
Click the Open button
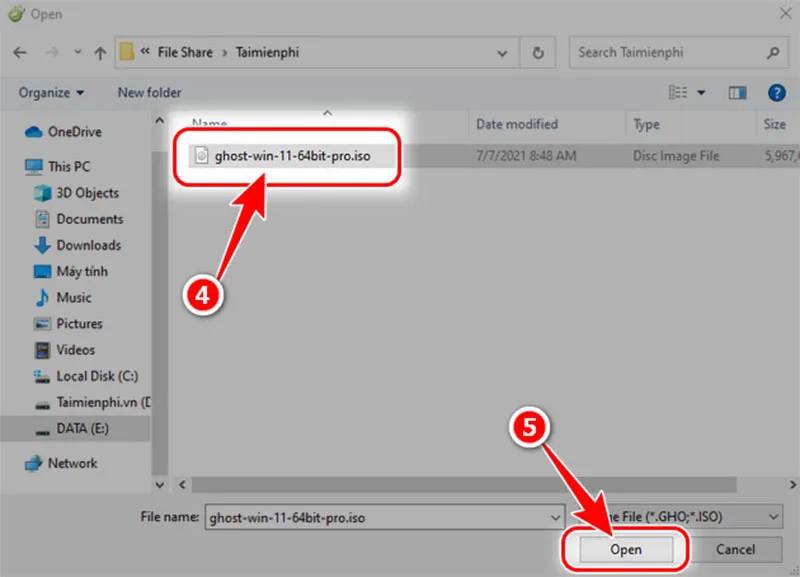click(626, 550)
